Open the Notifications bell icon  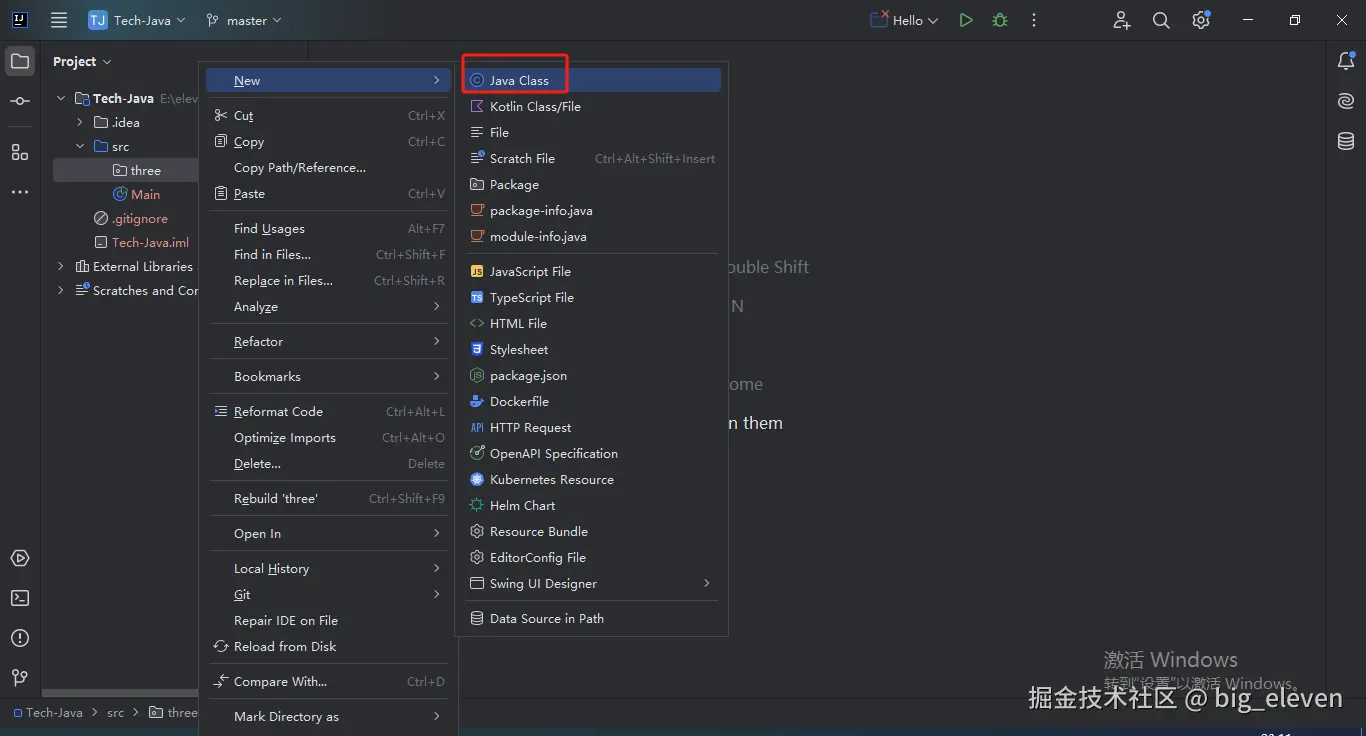tap(1346, 61)
